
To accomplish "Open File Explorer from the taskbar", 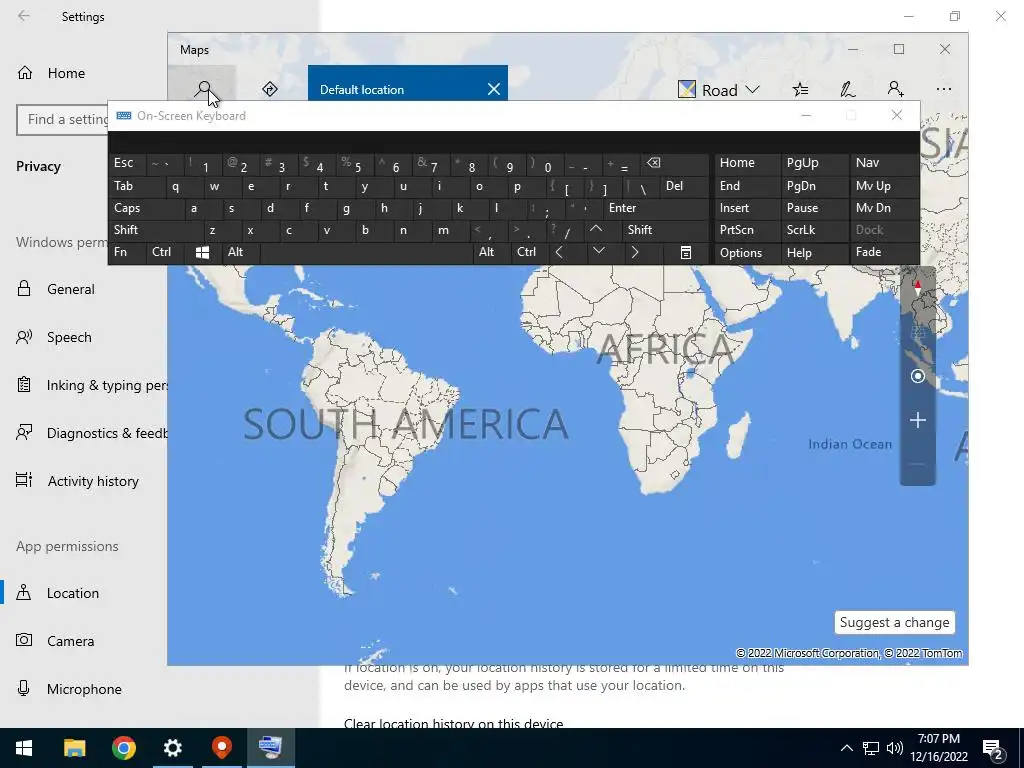I will click(x=74, y=748).
